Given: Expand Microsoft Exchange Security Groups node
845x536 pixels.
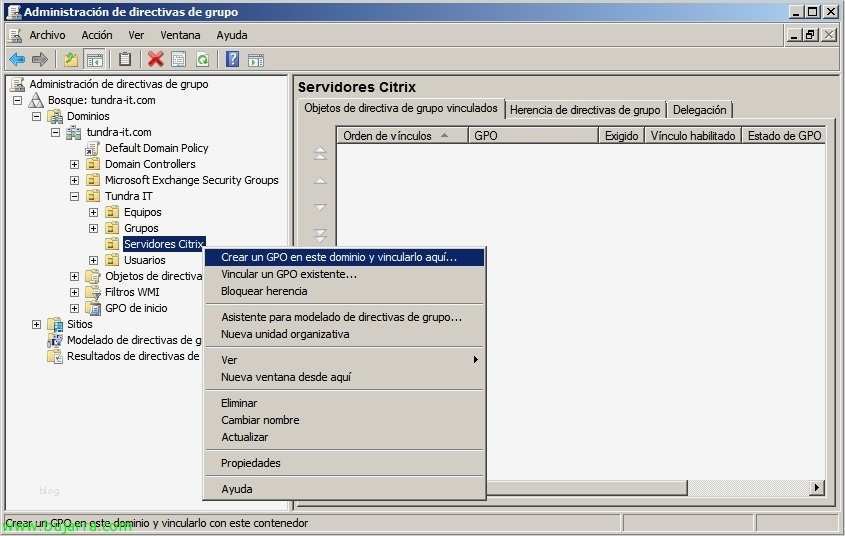Looking at the screenshot, I should pos(74,180).
